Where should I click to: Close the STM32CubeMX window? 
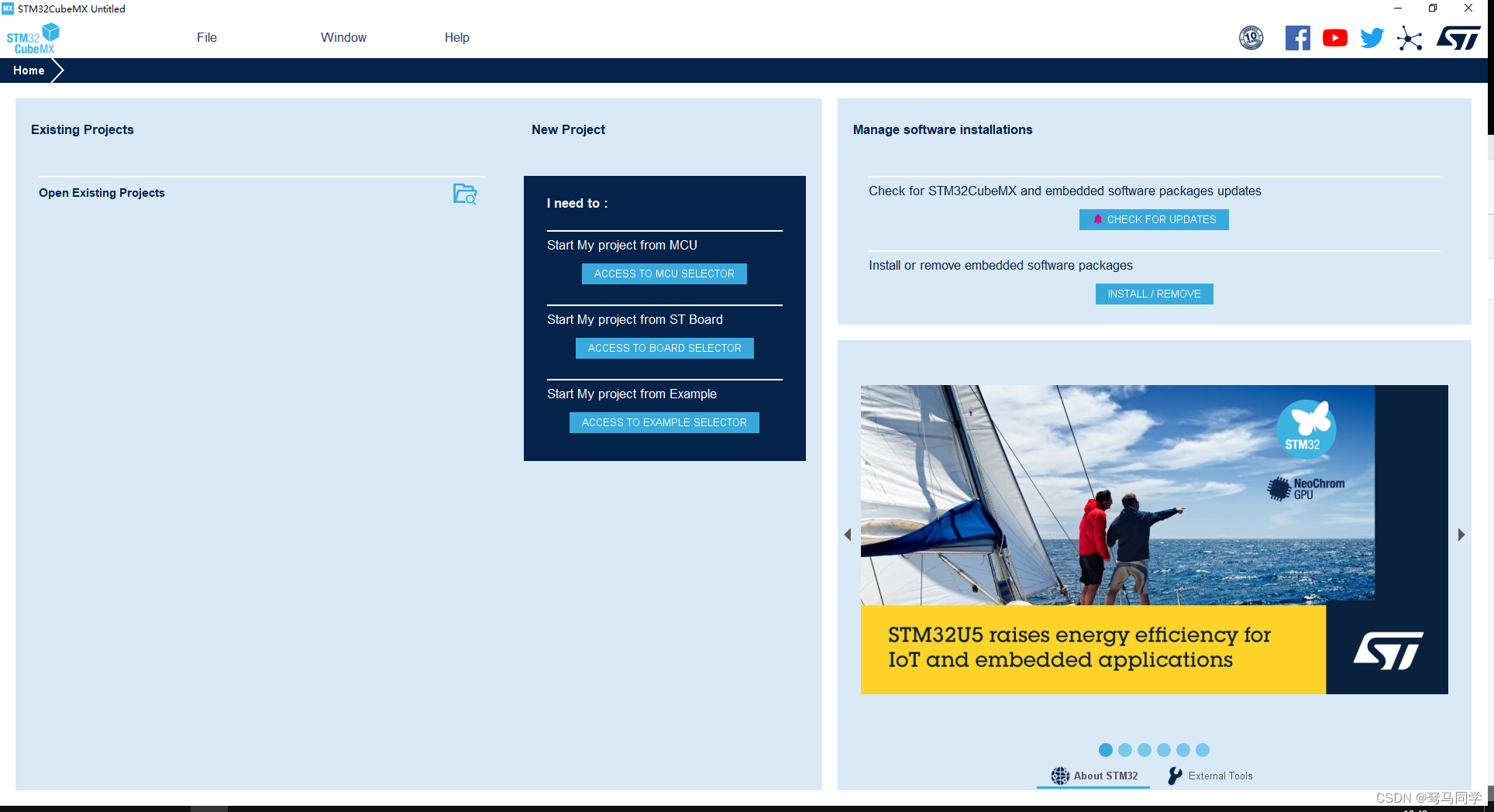[x=1468, y=9]
